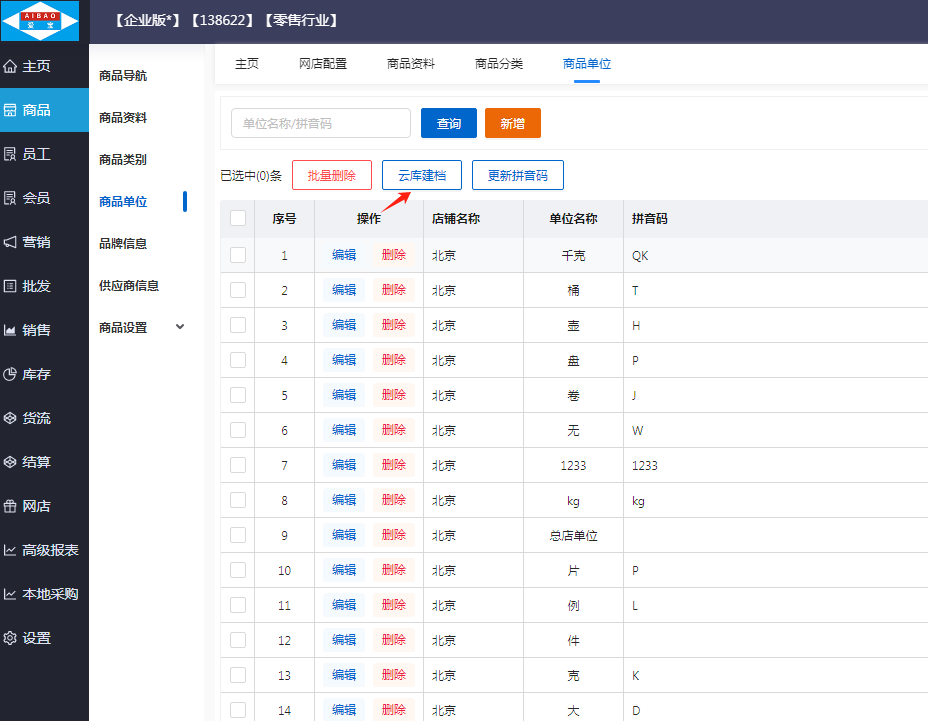Image resolution: width=928 pixels, height=721 pixels.
Task: Tick the checkbox for row 7 unit 1233
Action: coord(238,465)
